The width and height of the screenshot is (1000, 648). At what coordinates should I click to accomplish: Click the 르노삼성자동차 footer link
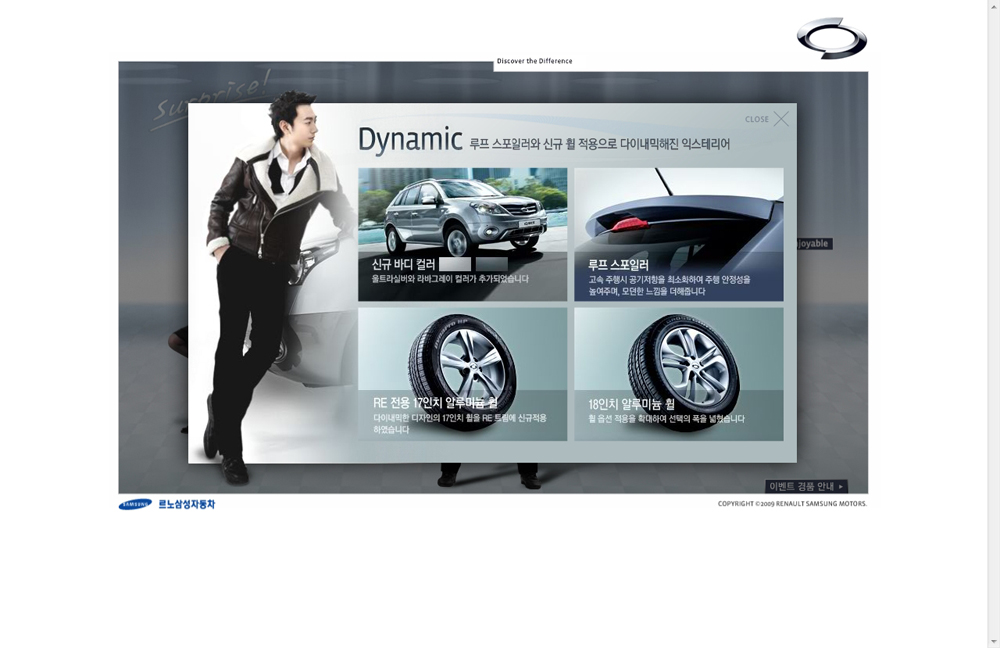(x=186, y=504)
